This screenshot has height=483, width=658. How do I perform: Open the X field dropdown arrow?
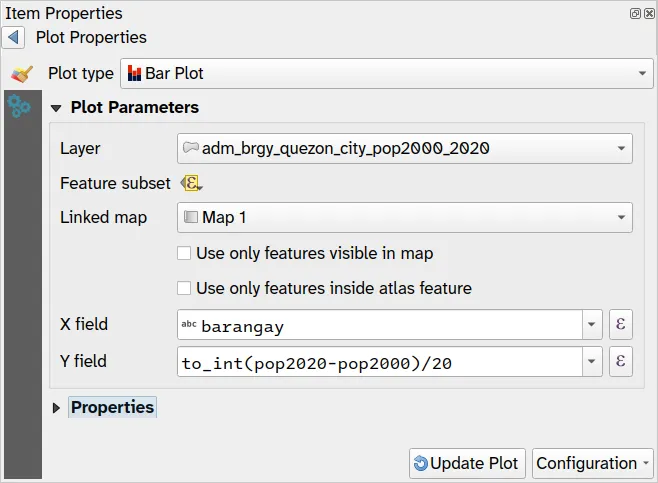(592, 324)
